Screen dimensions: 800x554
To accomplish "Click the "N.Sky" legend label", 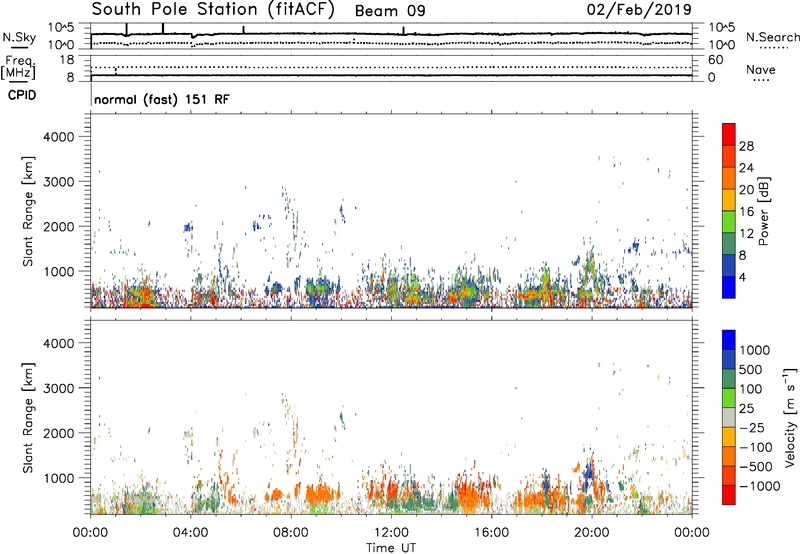I will tap(19, 37).
